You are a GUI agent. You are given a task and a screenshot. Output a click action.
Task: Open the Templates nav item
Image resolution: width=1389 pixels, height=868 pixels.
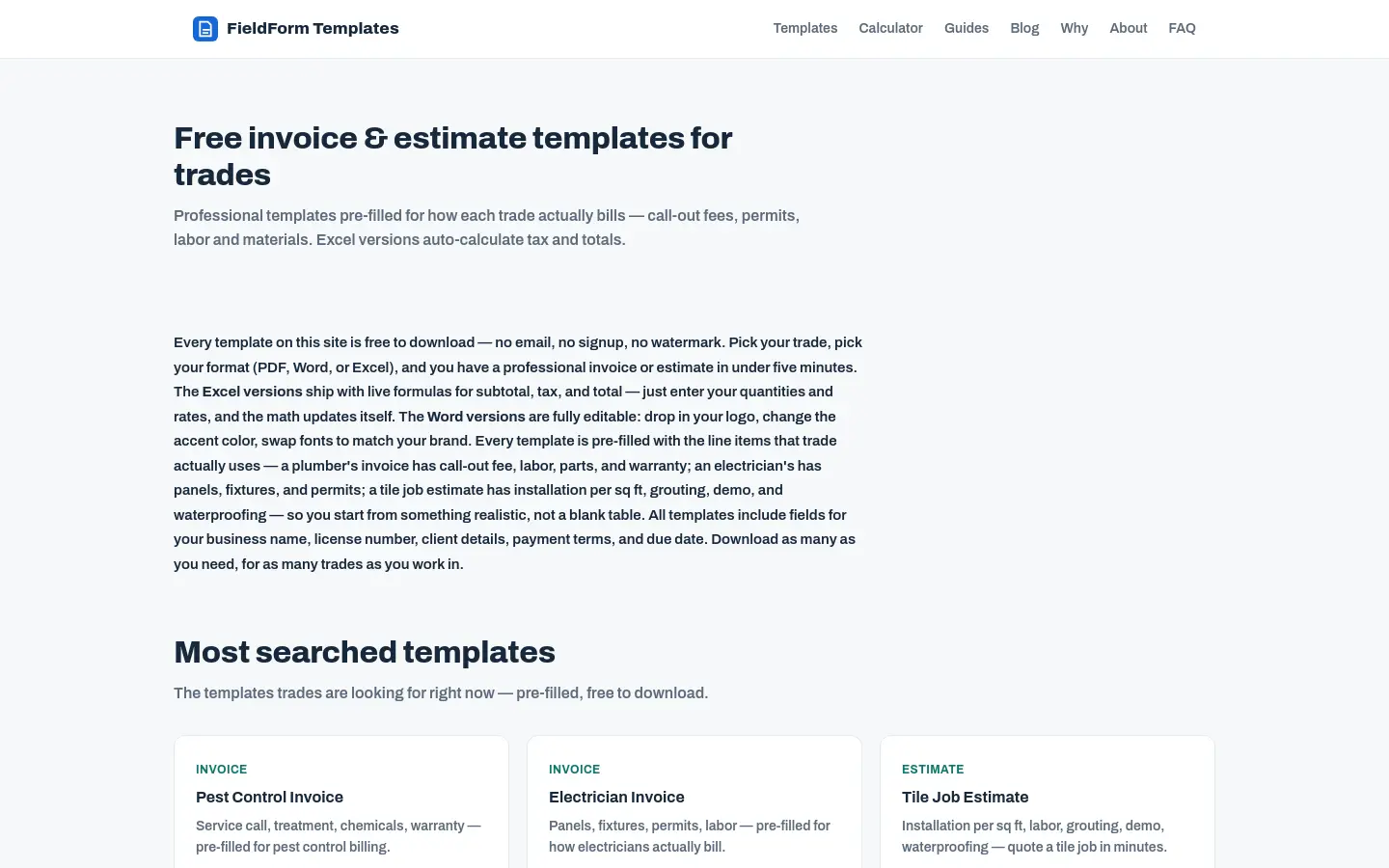[x=804, y=29]
